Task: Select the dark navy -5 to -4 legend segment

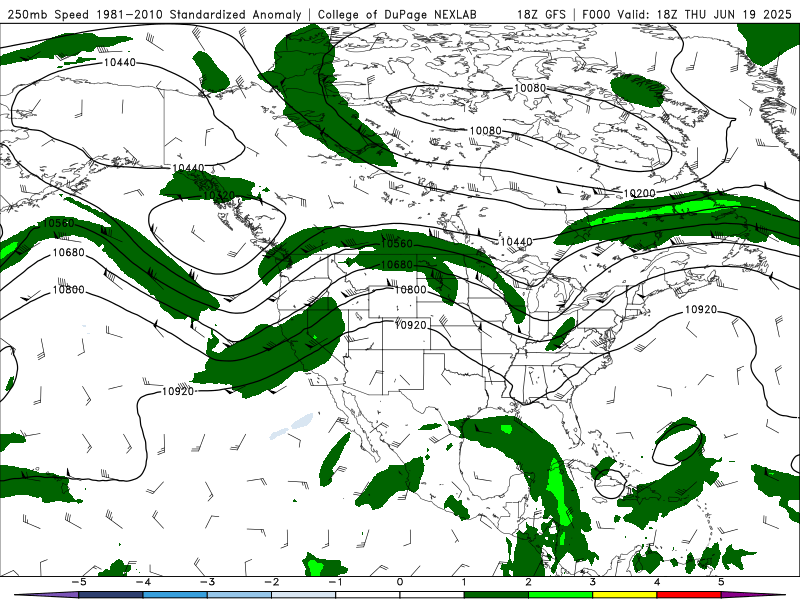Action: pyautogui.click(x=111, y=595)
